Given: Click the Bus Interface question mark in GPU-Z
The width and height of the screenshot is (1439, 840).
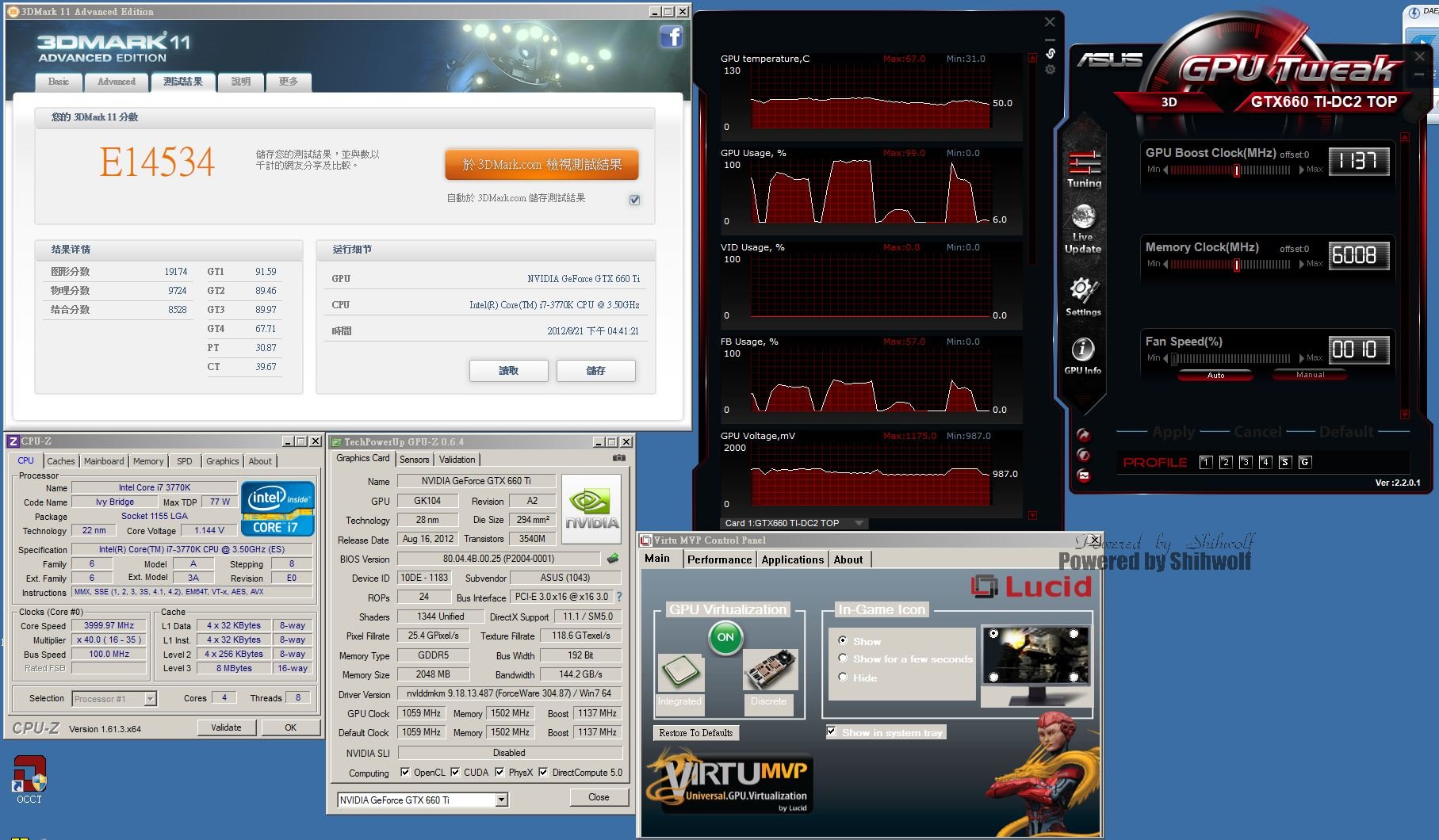Looking at the screenshot, I should point(619,597).
